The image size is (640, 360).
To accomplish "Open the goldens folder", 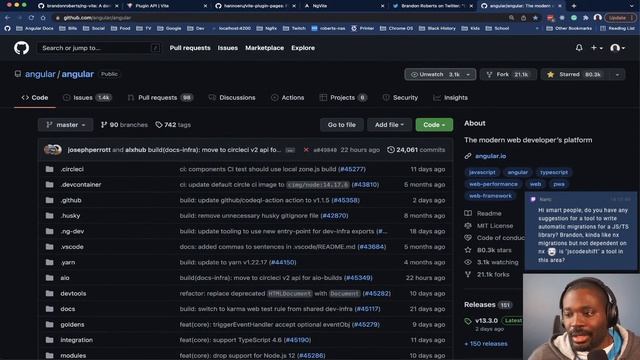I will click(x=72, y=324).
